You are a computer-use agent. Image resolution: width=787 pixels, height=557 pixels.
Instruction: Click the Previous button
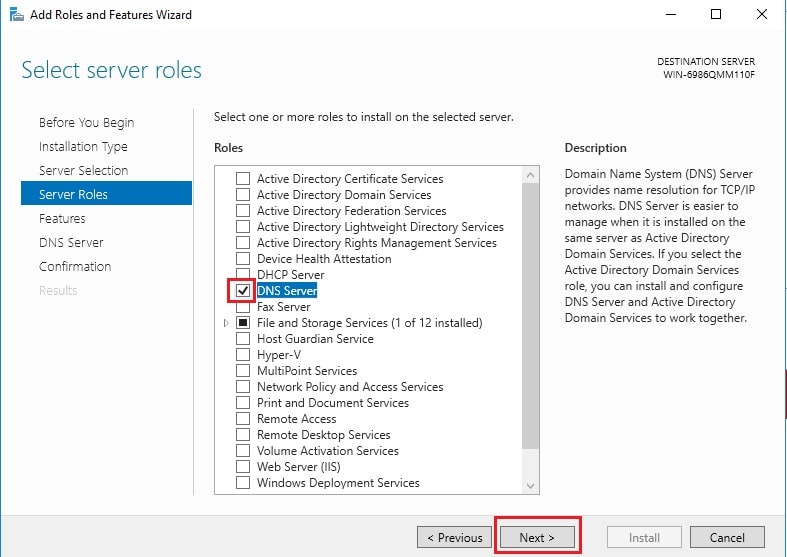454,537
